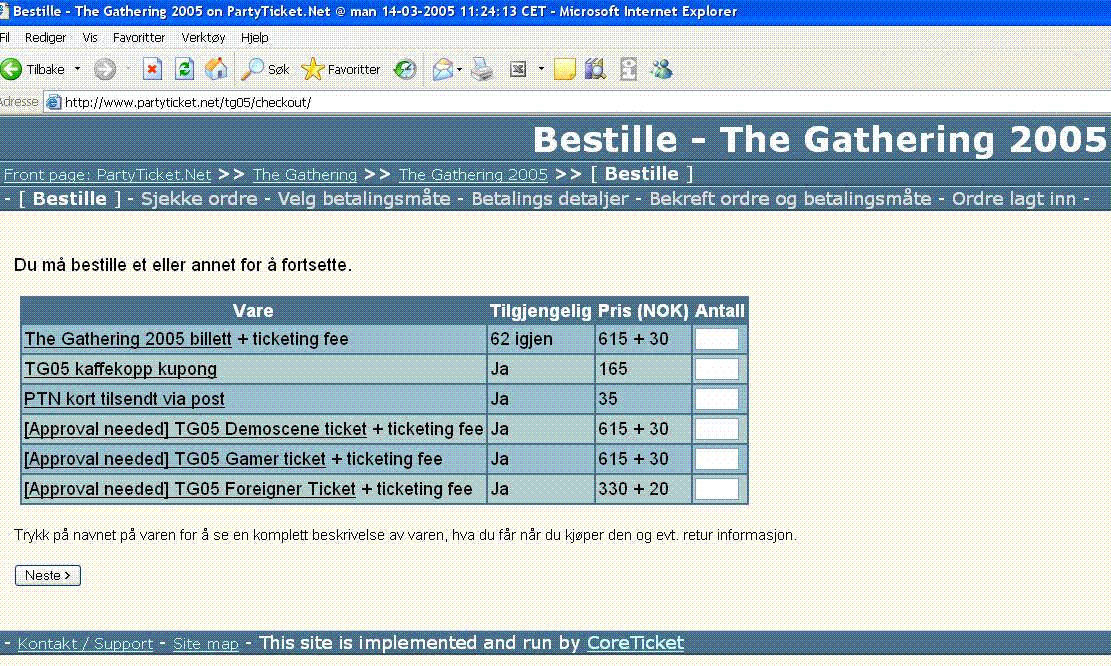The image size is (1111, 666).
Task: Click 'Sjekke ordre' step text
Action: [199, 199]
